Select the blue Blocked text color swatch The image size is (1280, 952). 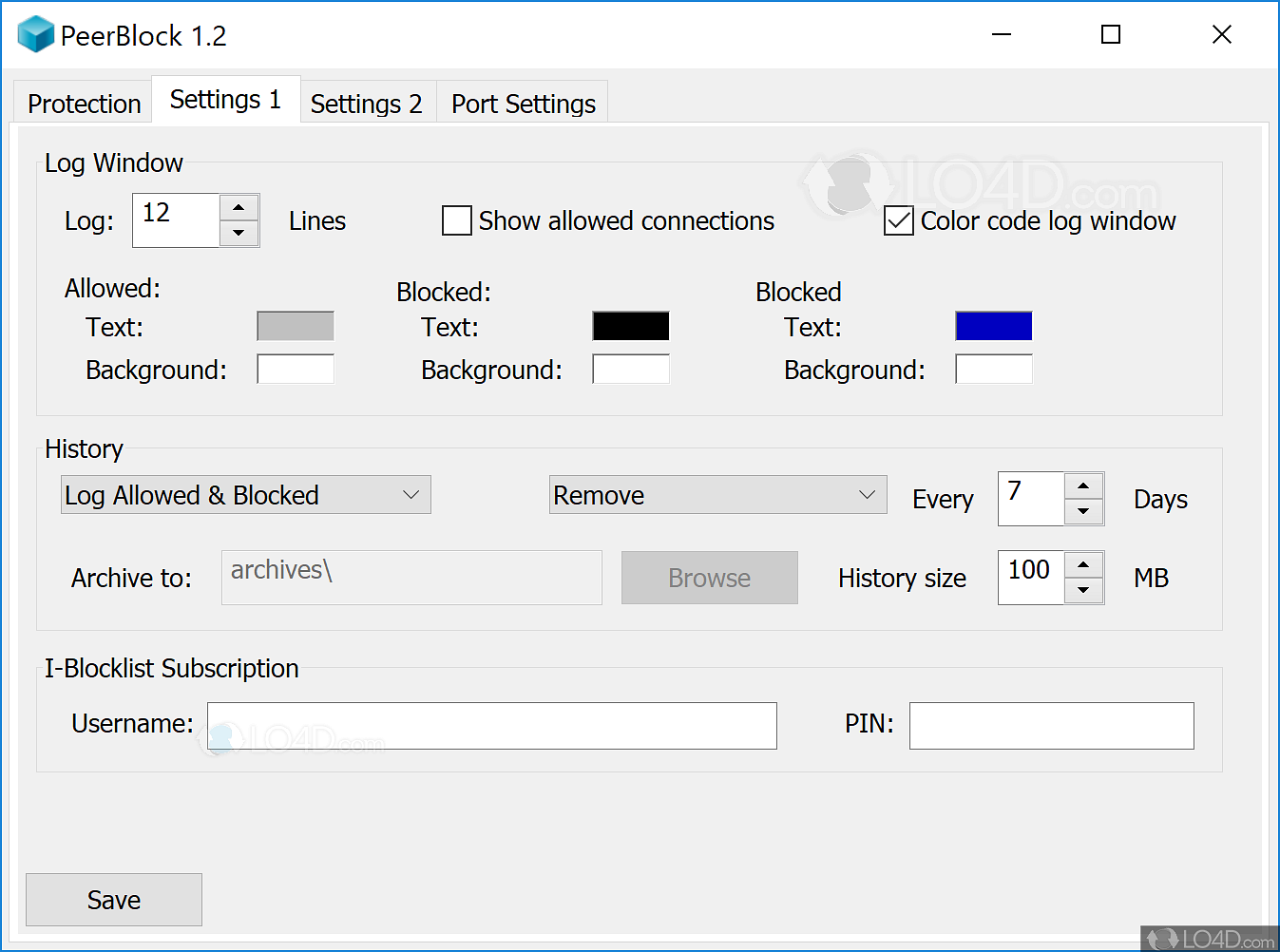click(x=993, y=326)
